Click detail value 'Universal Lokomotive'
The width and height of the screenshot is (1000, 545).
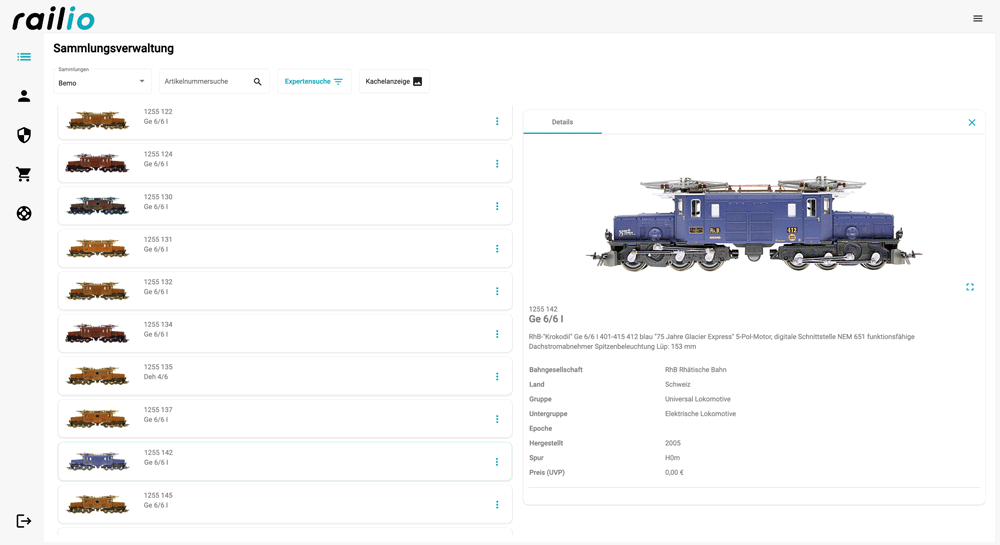pos(698,399)
